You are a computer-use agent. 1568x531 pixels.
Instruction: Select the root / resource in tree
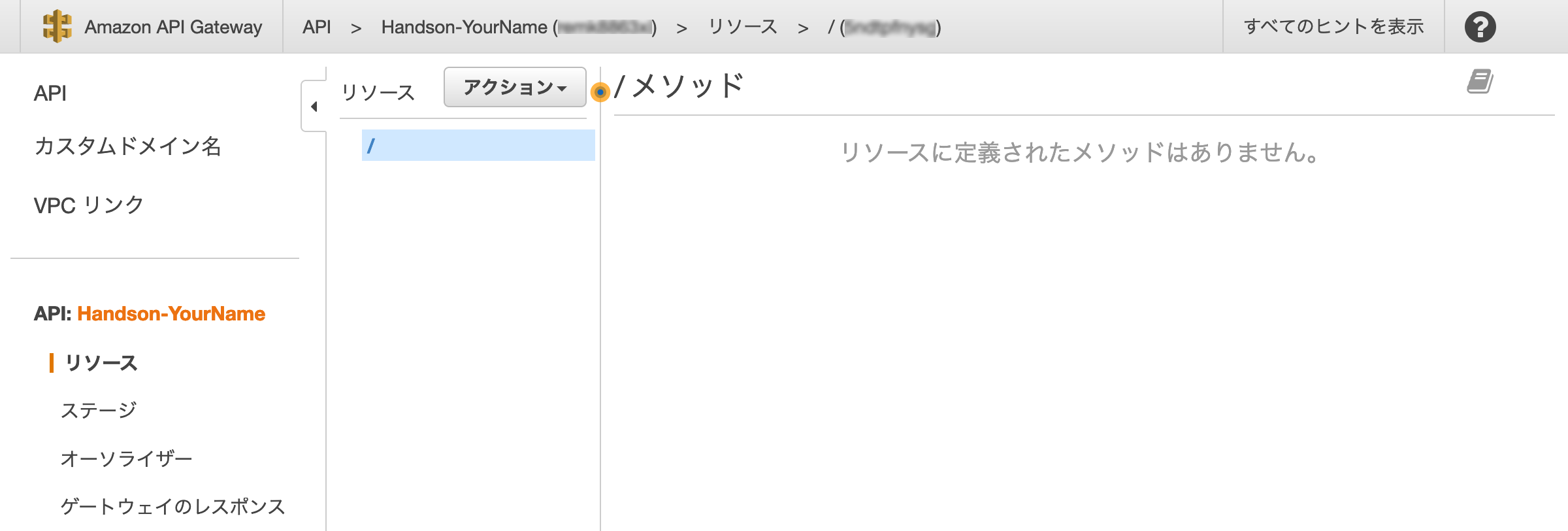(x=478, y=145)
